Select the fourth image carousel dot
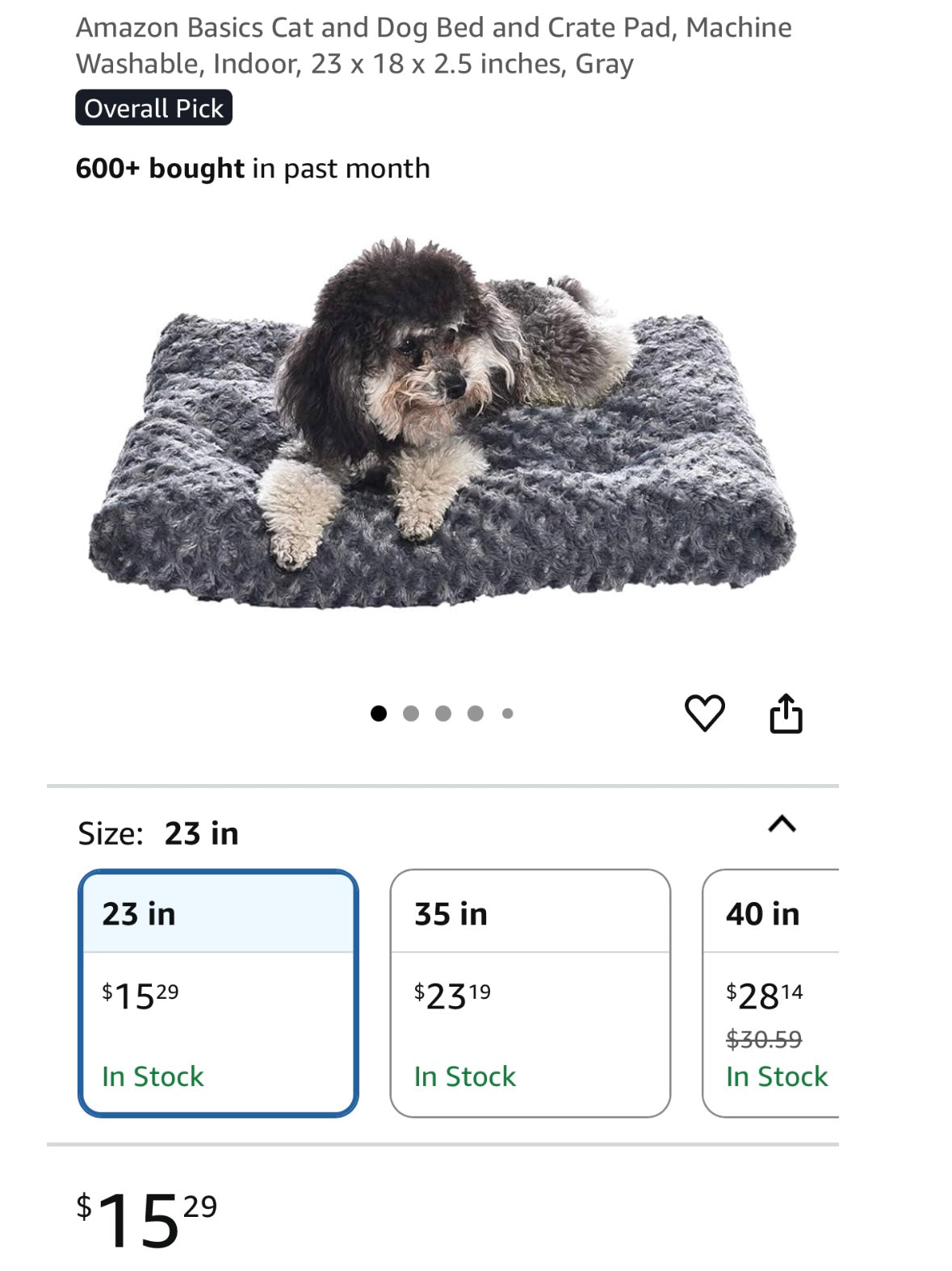The height and width of the screenshot is (1271, 952). click(x=475, y=711)
